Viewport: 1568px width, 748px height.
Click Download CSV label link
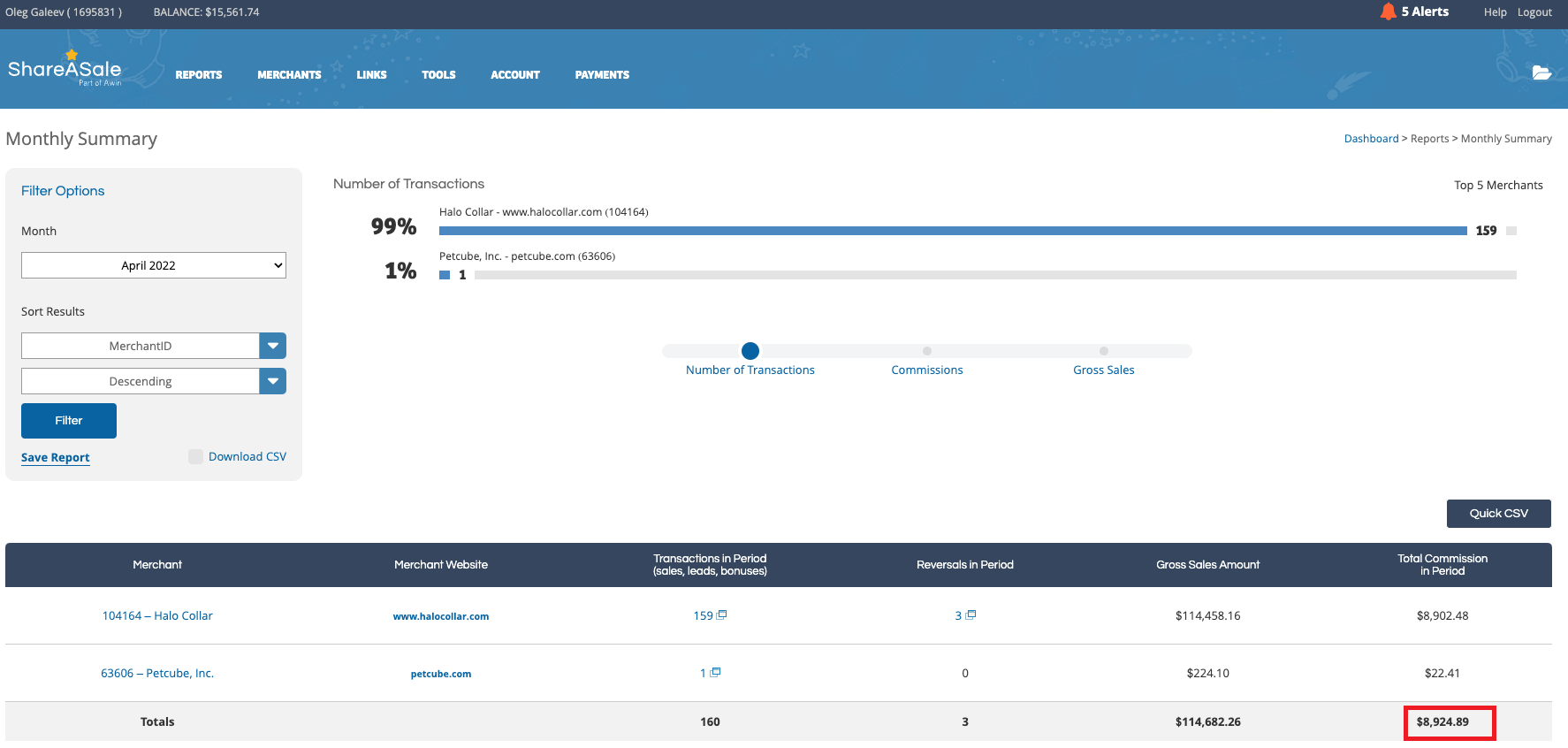(x=247, y=456)
